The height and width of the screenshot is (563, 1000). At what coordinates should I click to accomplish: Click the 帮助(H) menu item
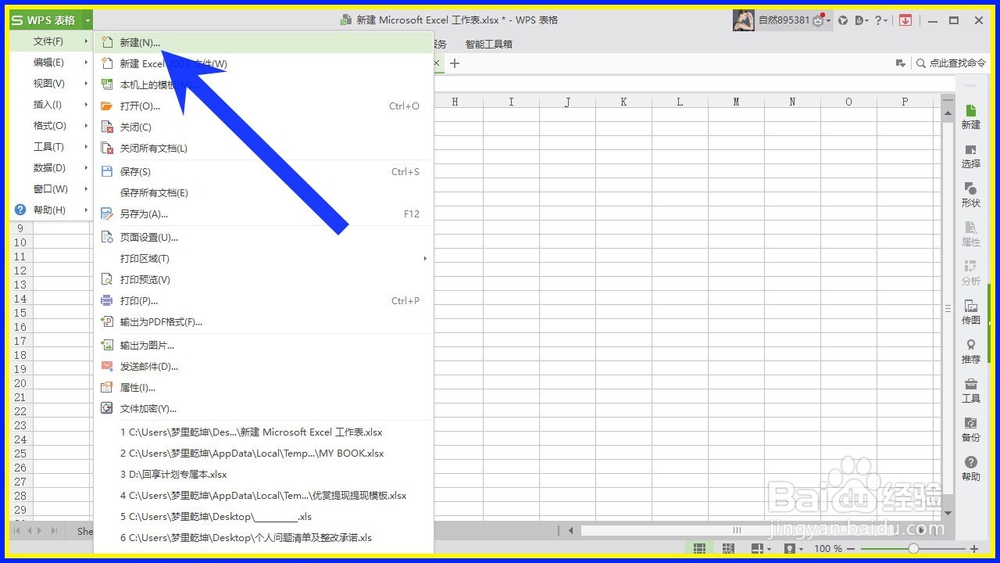coord(49,210)
